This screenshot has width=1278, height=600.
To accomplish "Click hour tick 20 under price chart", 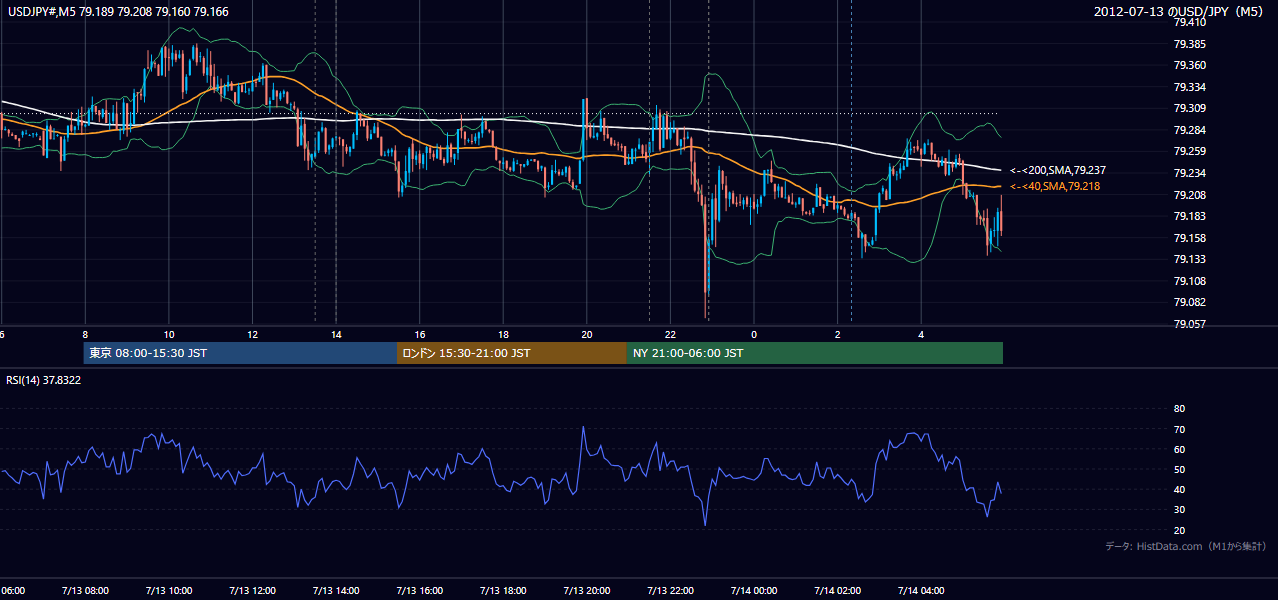I will (x=587, y=334).
